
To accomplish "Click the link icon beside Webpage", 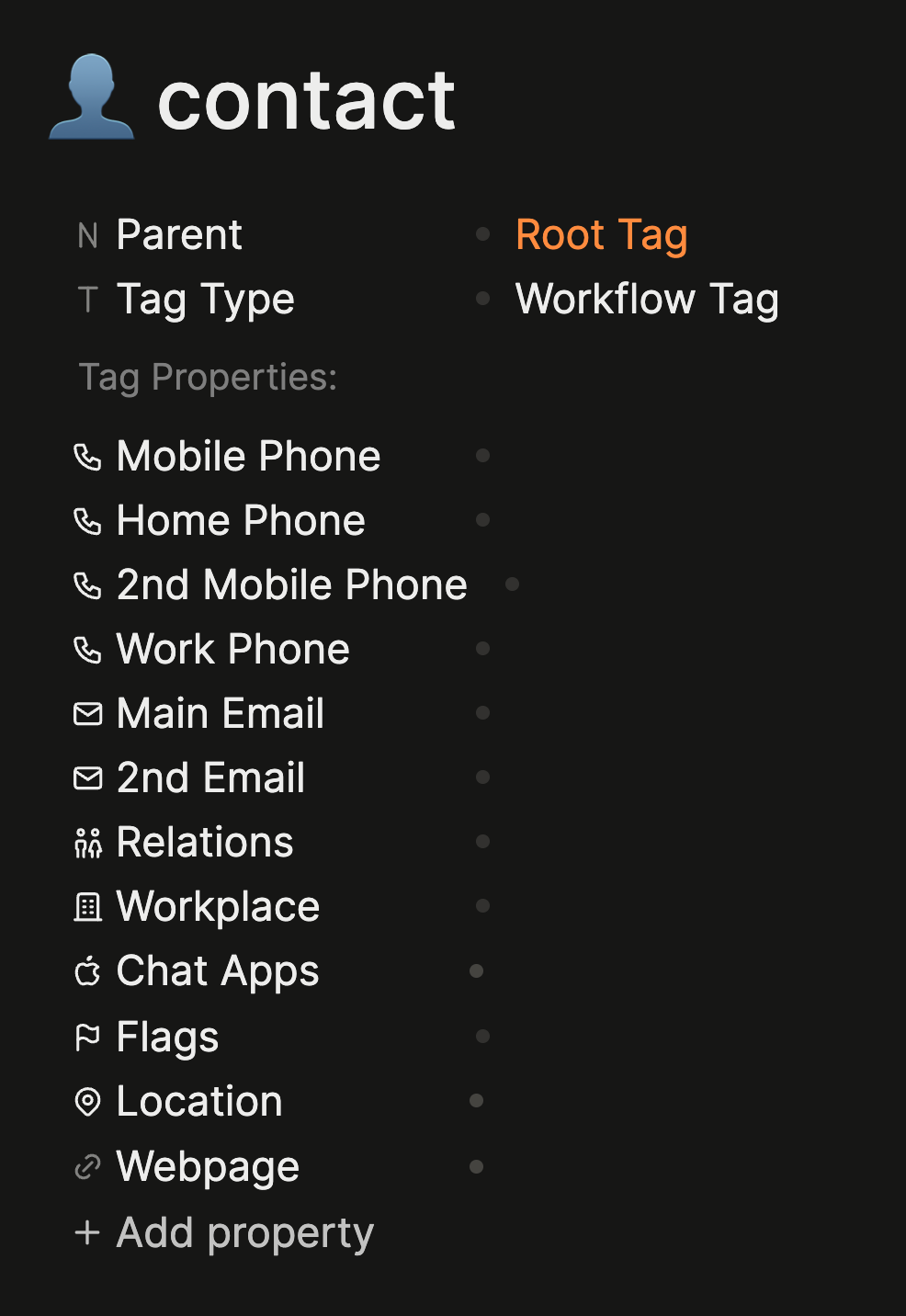I will 87,1167.
